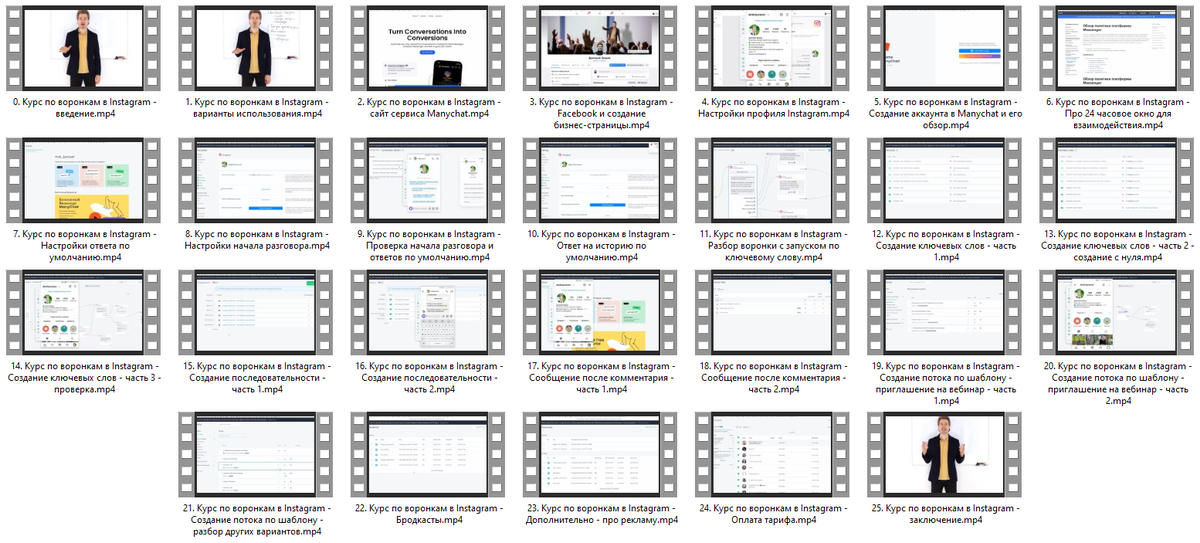Click file name '15. ... Создание последовательности - часть 1.mp4'
The width and height of the screenshot is (1200, 543).
pos(255,378)
